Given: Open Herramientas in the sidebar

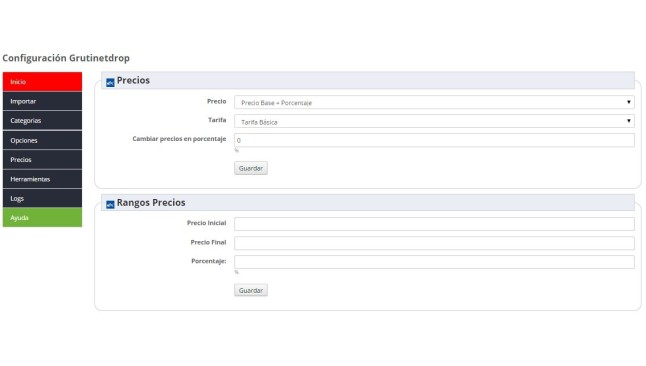Looking at the screenshot, I should (x=42, y=179).
